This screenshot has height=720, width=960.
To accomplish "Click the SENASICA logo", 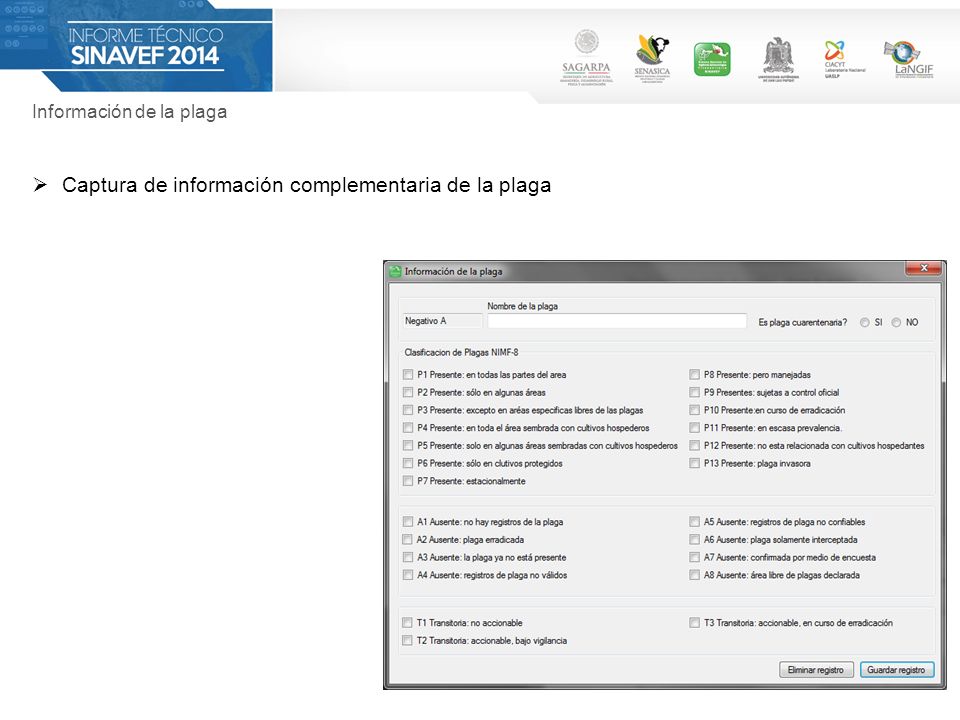I will click(652, 58).
